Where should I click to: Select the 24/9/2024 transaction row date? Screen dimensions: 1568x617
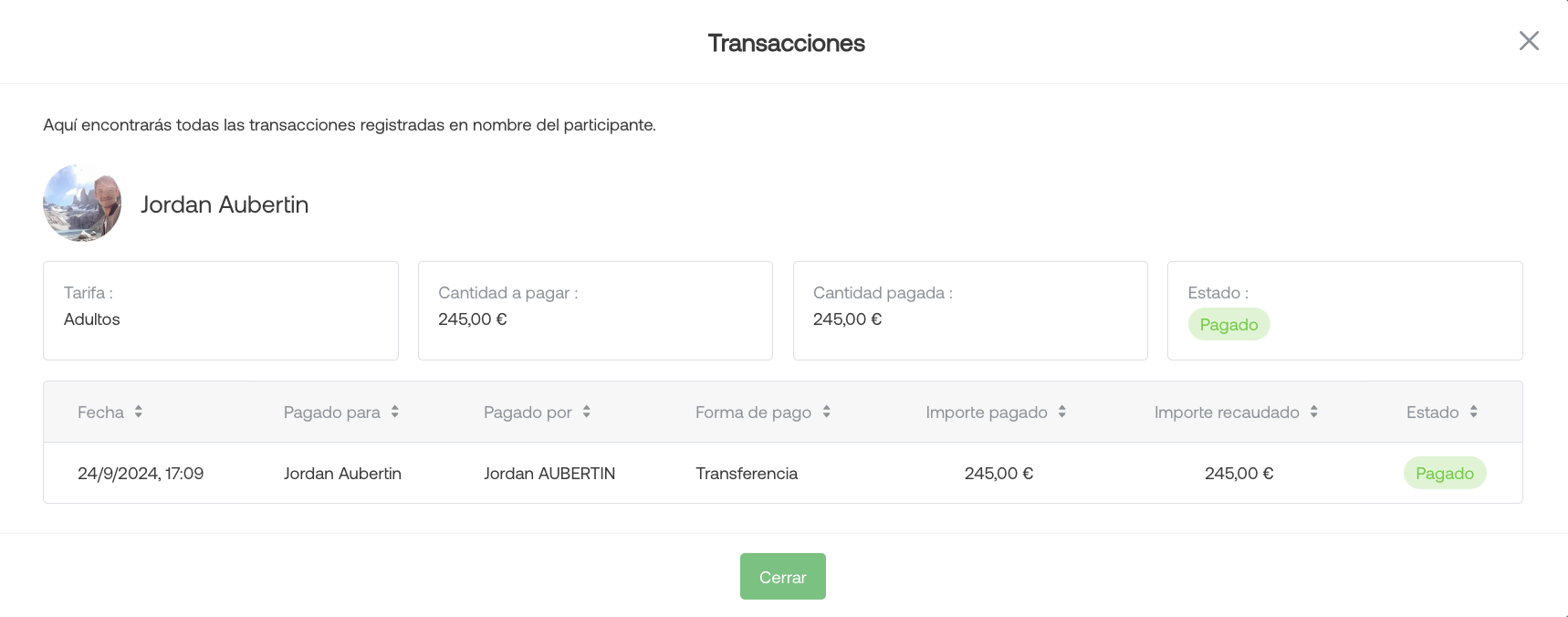[x=141, y=473]
